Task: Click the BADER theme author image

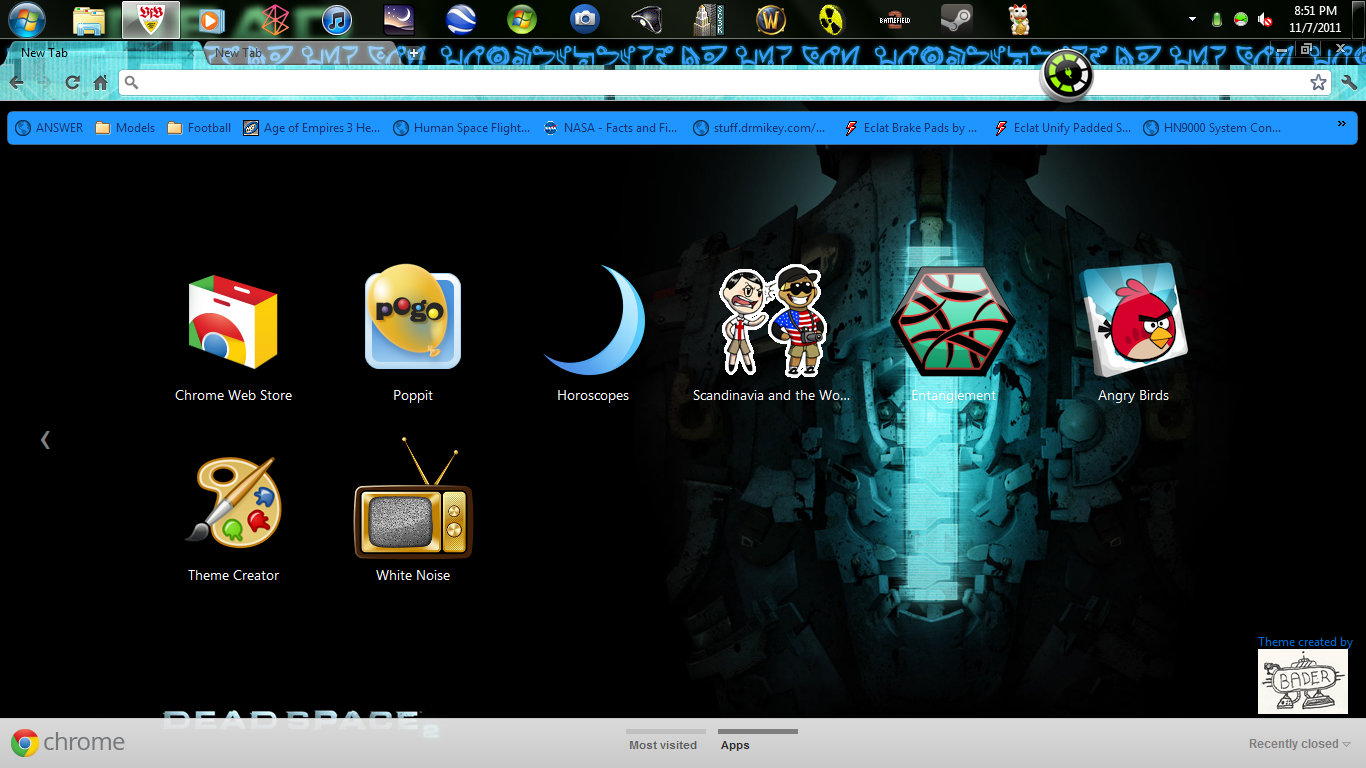Action: pyautogui.click(x=1303, y=682)
